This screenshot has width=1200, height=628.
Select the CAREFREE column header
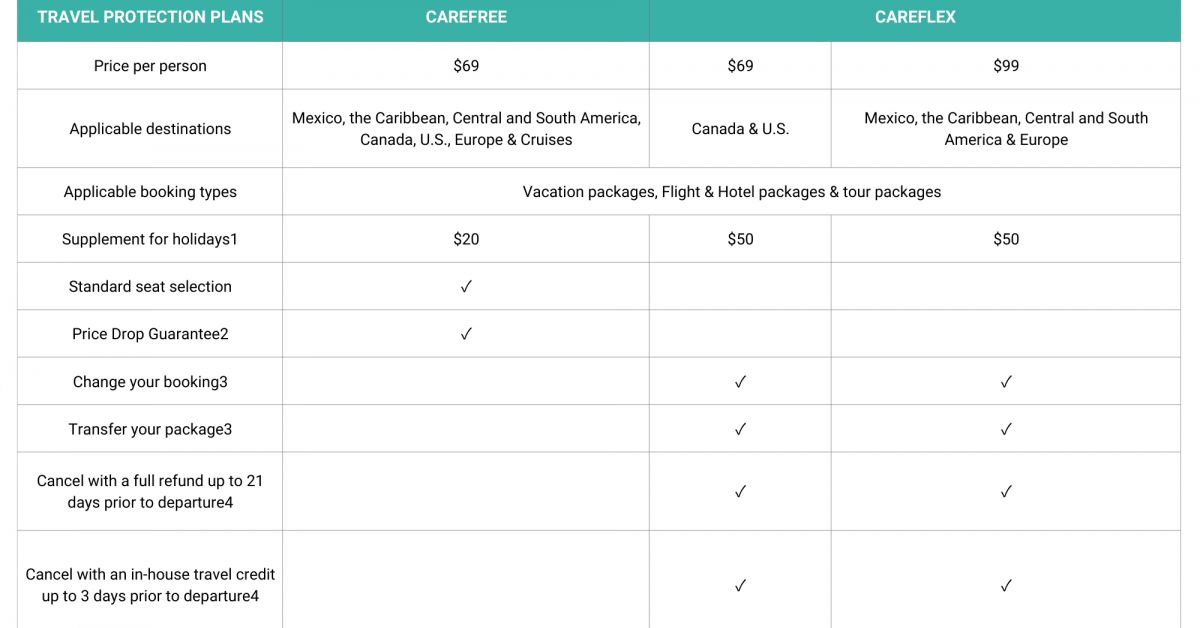(x=466, y=17)
